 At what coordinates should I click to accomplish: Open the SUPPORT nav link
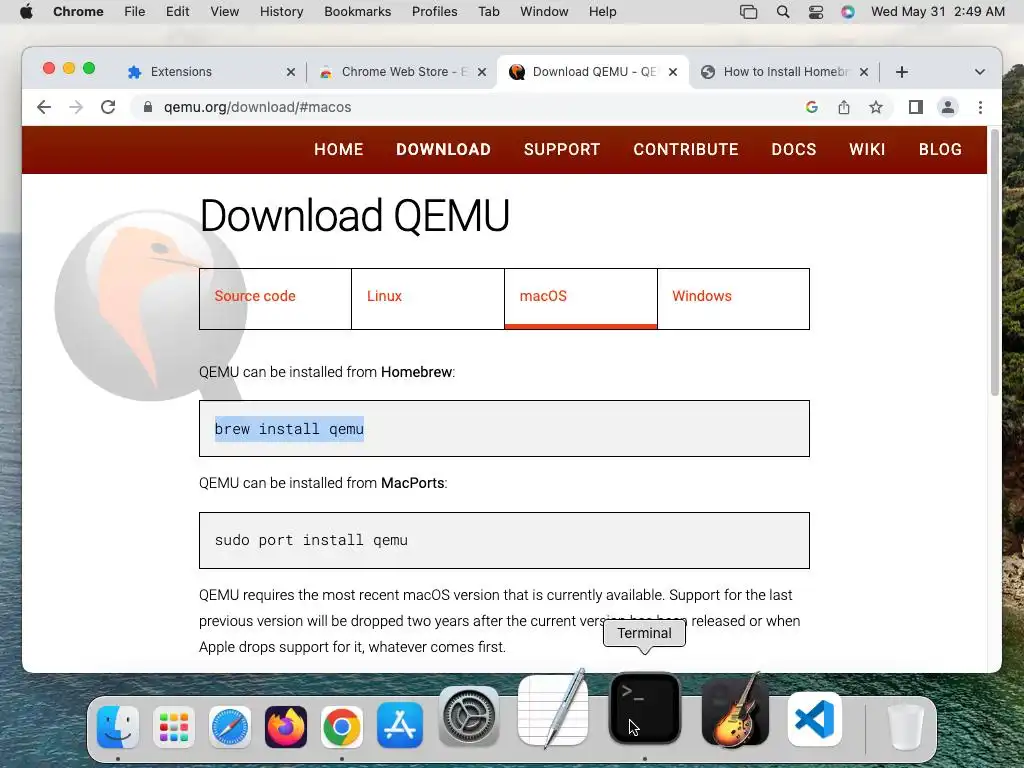pyautogui.click(x=562, y=150)
